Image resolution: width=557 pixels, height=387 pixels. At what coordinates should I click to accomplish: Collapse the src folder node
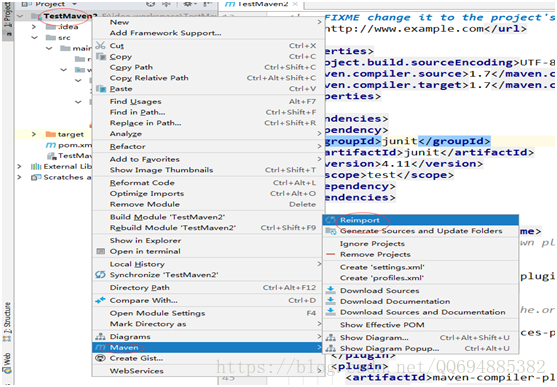click(x=34, y=37)
